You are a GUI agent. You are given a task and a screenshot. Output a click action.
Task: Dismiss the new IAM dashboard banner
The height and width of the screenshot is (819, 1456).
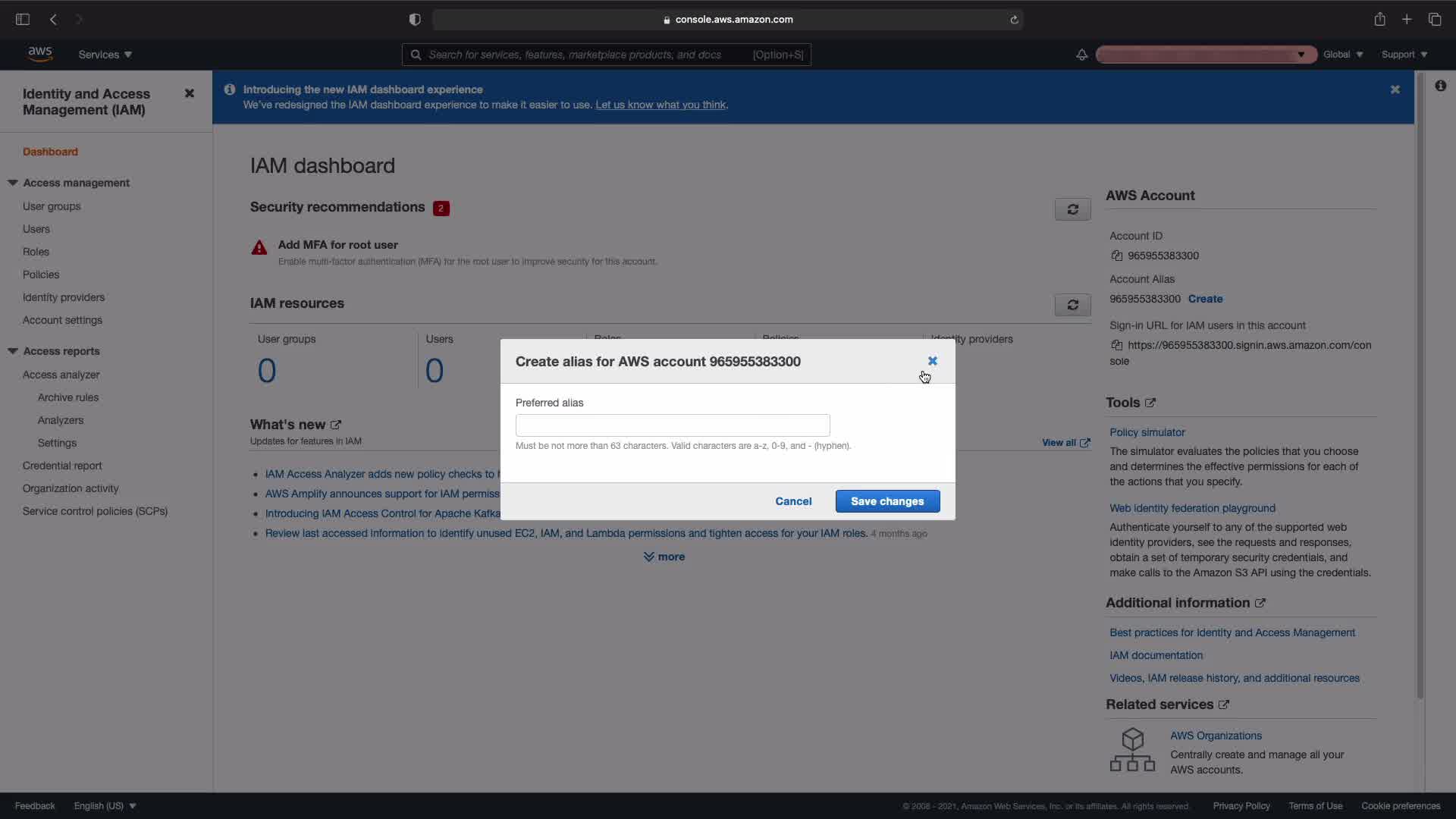1395,89
